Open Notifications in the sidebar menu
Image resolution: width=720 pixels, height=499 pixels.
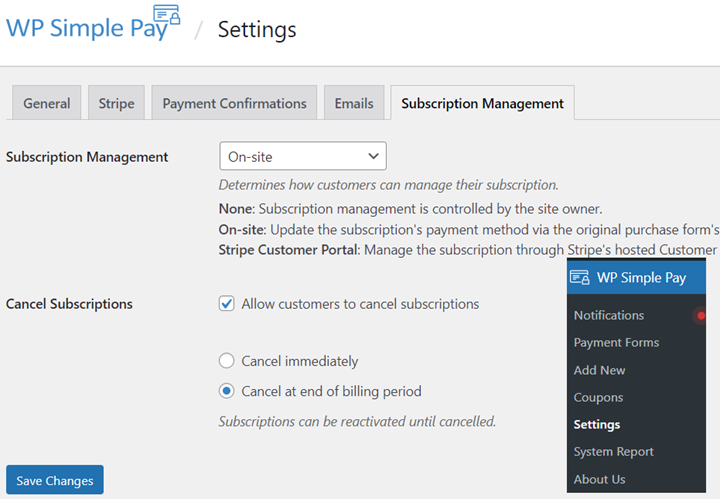(x=609, y=315)
